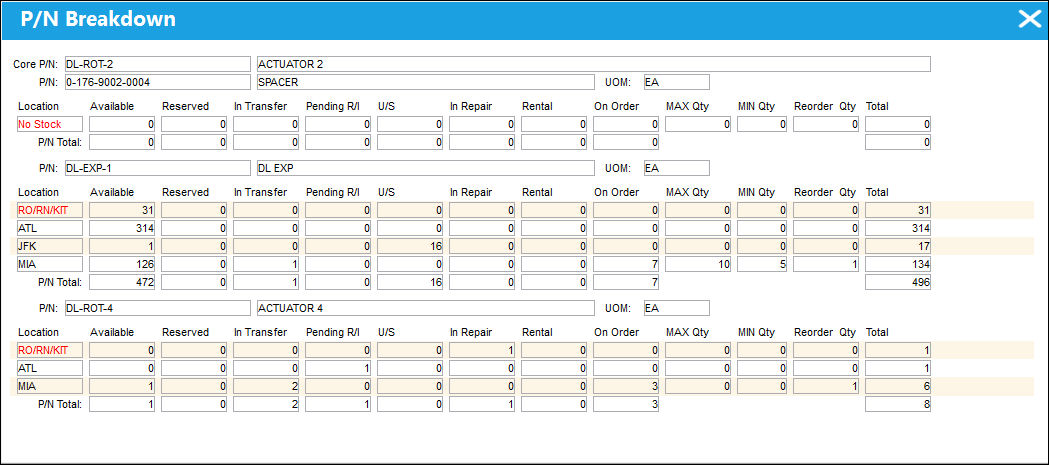Select JFK location in DL-EXP-1 section
Image resolution: width=1049 pixels, height=465 pixels.
[50, 246]
